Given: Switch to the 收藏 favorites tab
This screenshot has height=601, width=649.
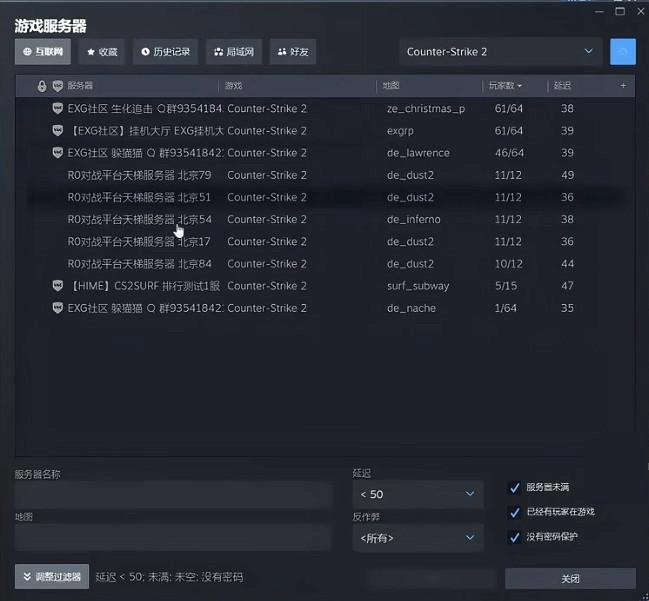Looking at the screenshot, I should coord(102,52).
